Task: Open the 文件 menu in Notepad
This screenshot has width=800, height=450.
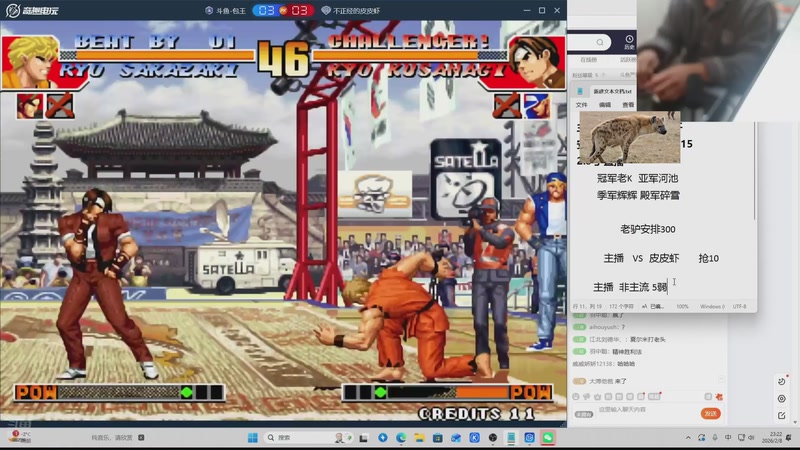Action: point(582,105)
